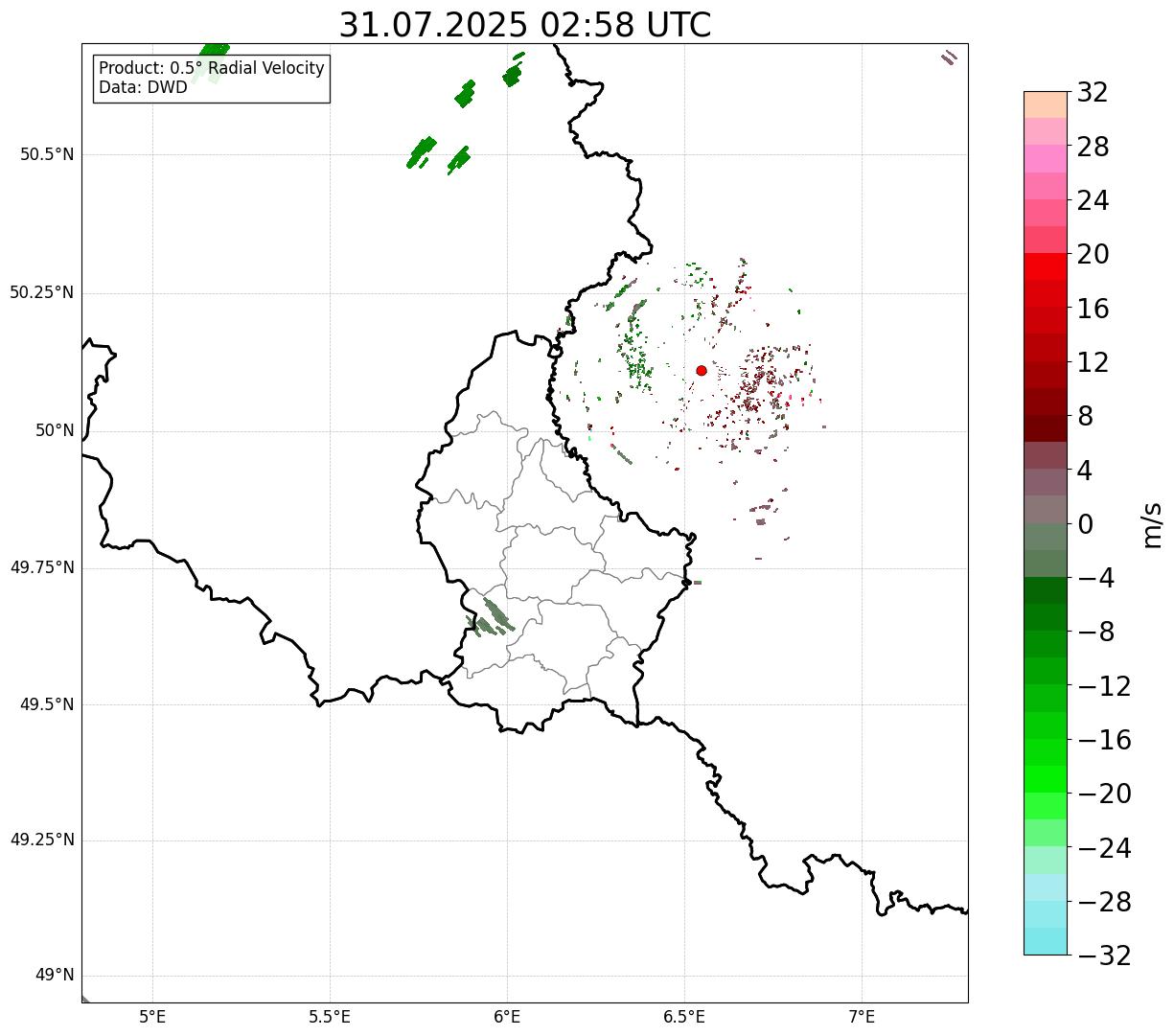The height and width of the screenshot is (1036, 1174).
Task: Click the 50.5°N latitude label
Action: [x=47, y=154]
